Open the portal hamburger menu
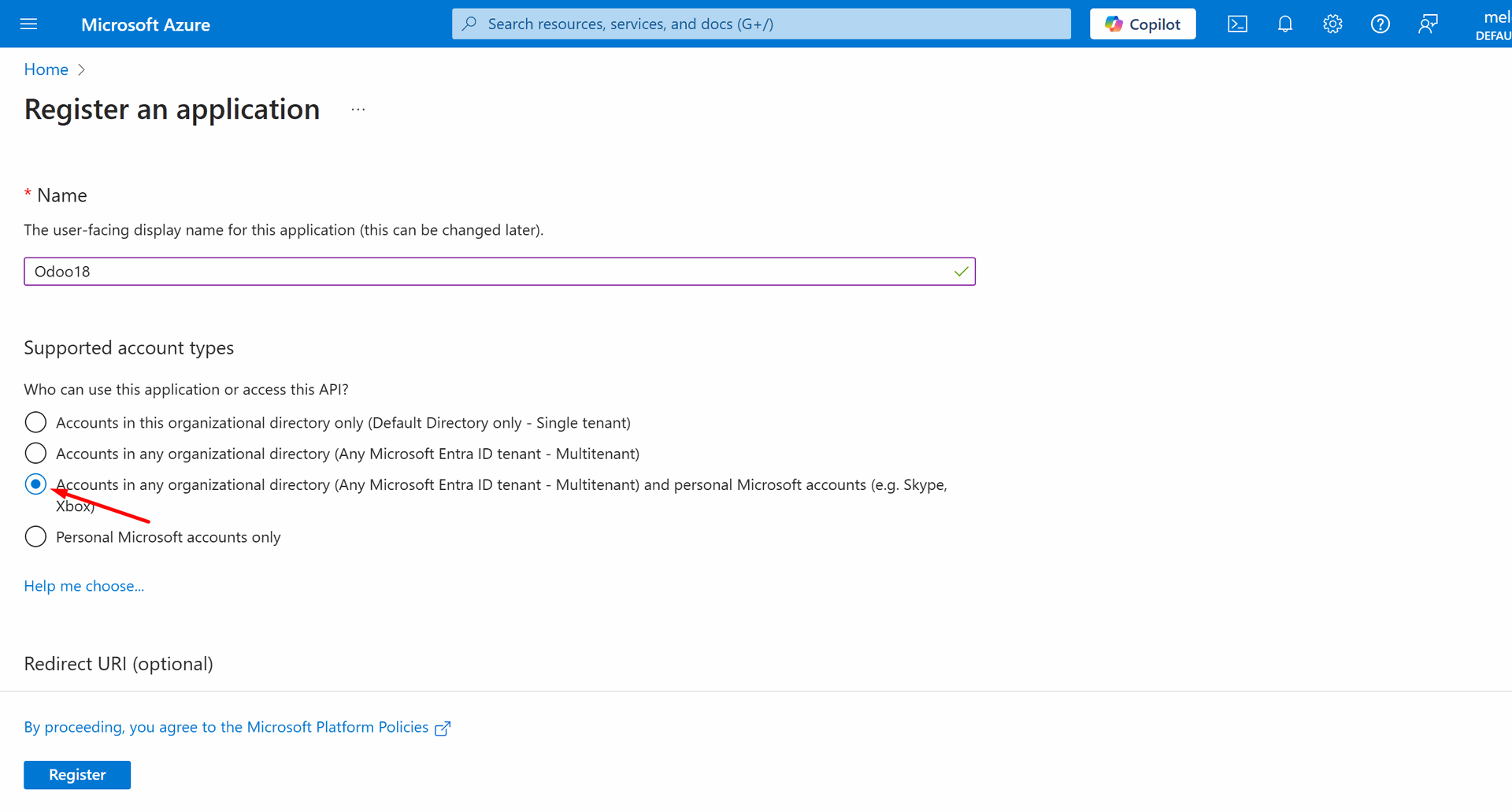This screenshot has height=812, width=1512. (28, 24)
